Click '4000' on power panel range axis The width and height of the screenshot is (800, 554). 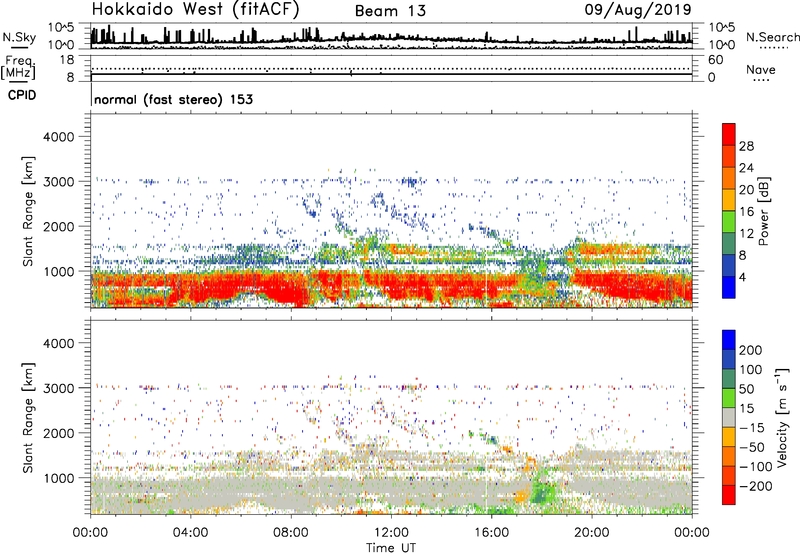click(58, 137)
